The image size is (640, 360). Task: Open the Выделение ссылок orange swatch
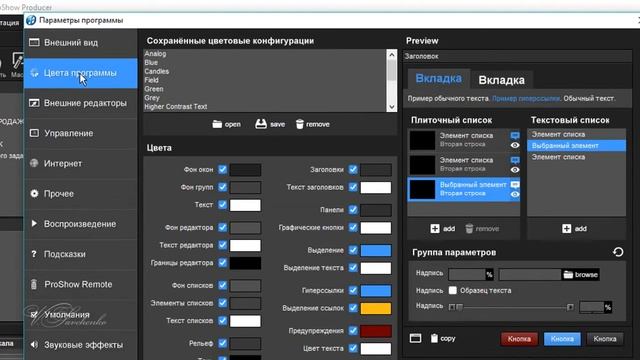(376, 308)
